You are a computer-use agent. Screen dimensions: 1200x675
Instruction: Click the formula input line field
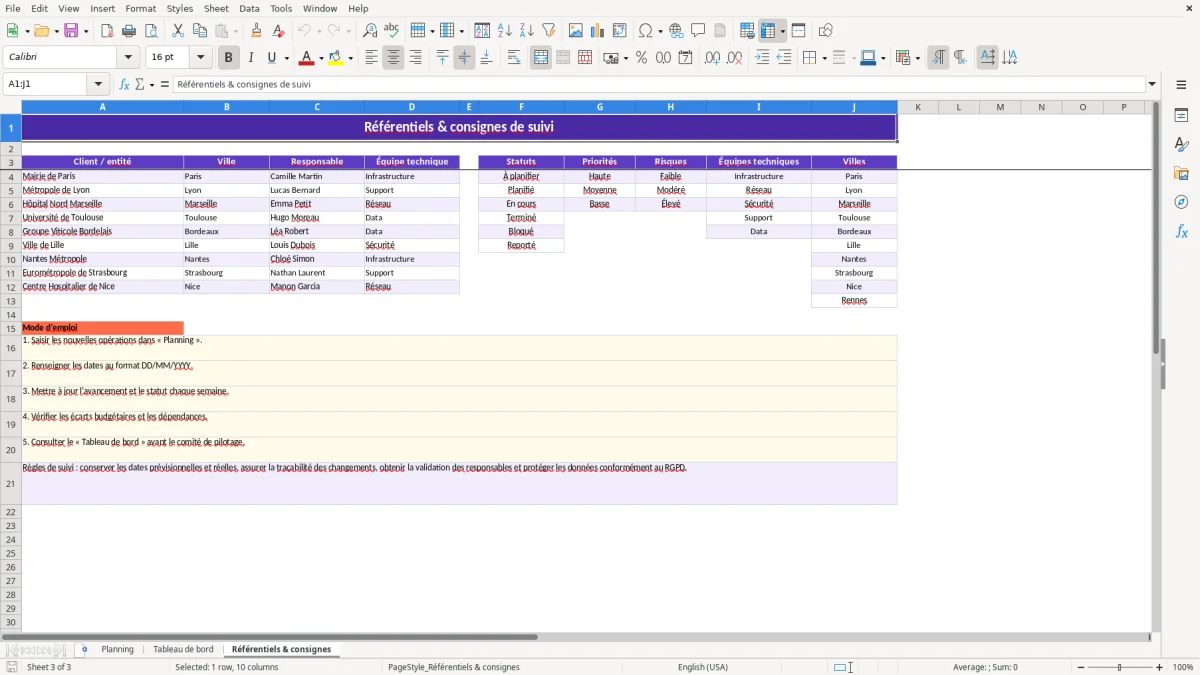point(659,84)
